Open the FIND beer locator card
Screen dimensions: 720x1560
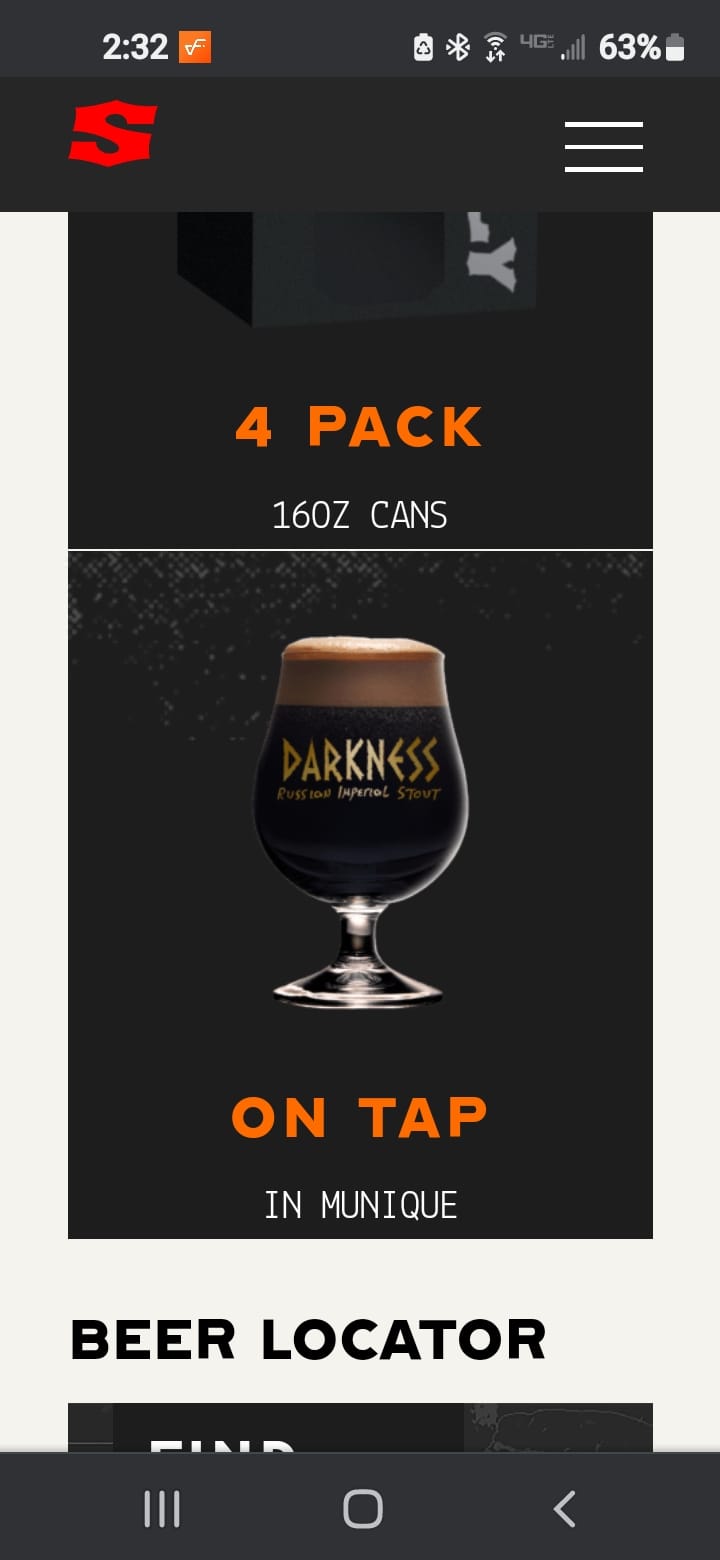(x=360, y=1427)
